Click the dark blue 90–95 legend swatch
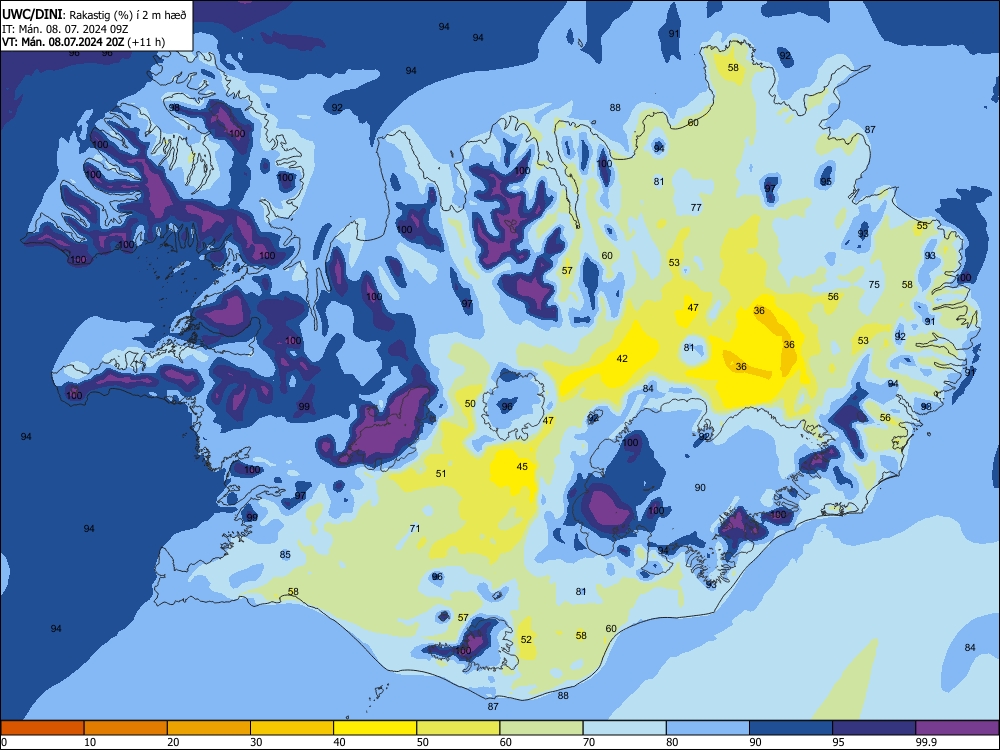The width and height of the screenshot is (1000, 750). tap(791, 728)
